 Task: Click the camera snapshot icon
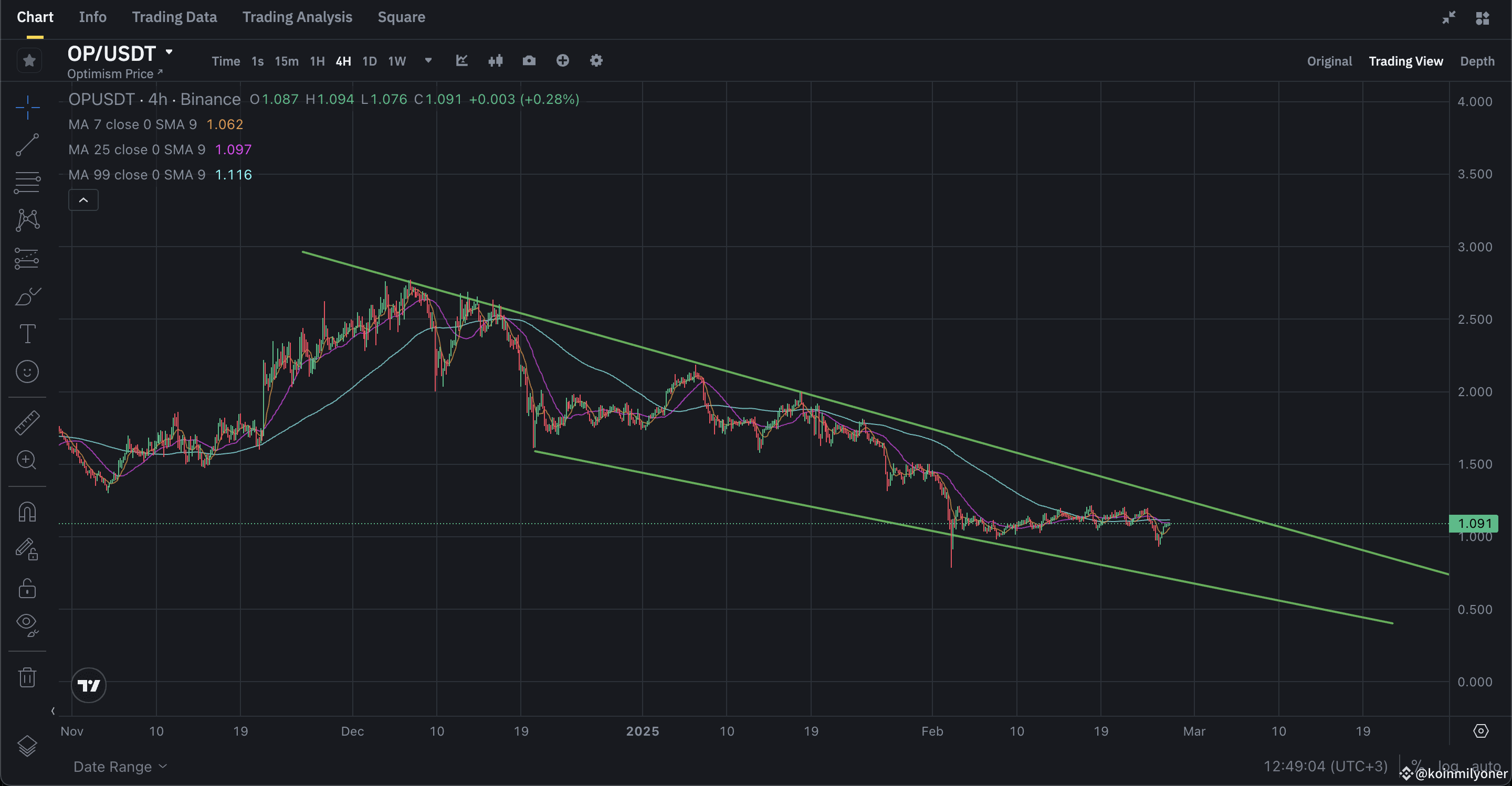(x=529, y=61)
